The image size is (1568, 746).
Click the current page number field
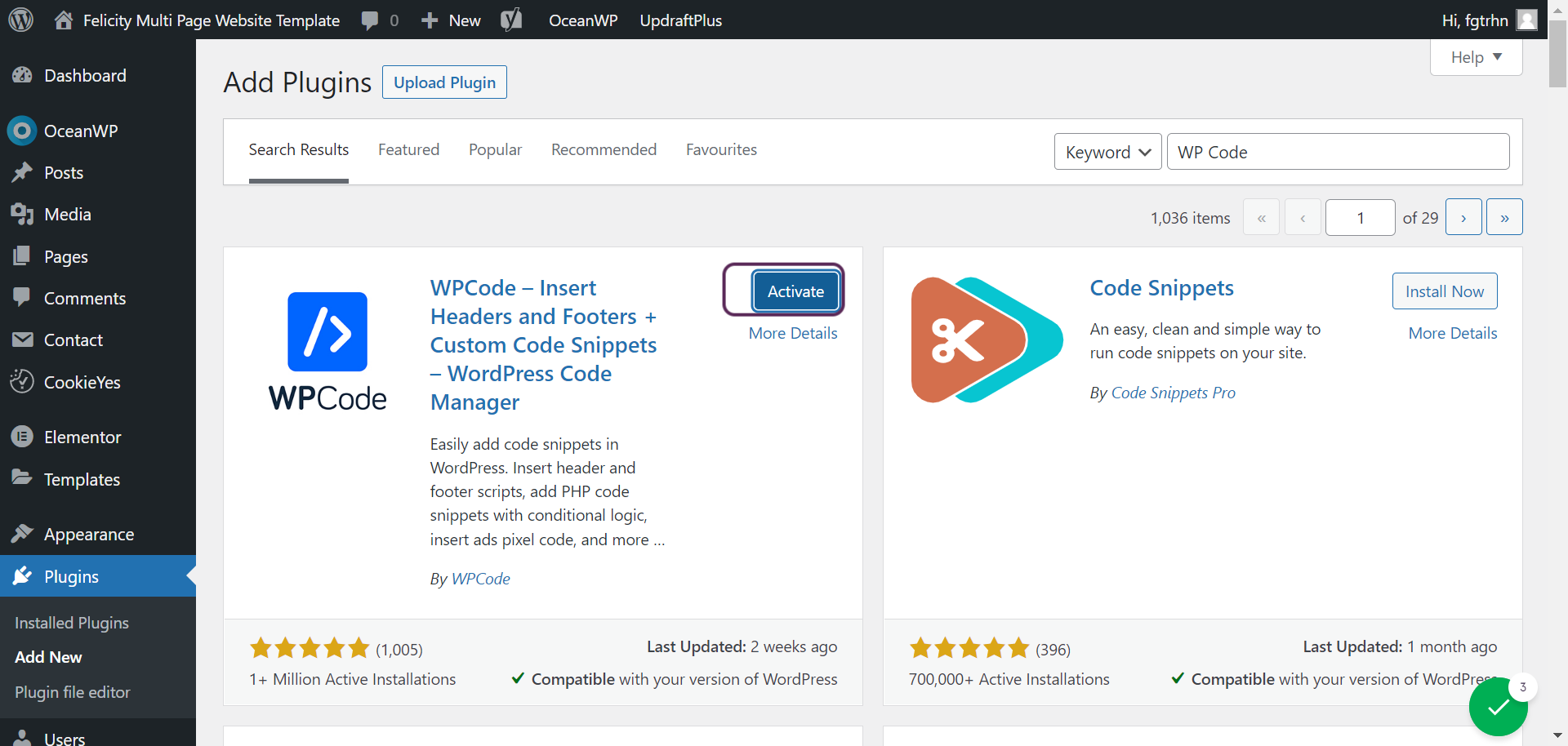point(1360,218)
